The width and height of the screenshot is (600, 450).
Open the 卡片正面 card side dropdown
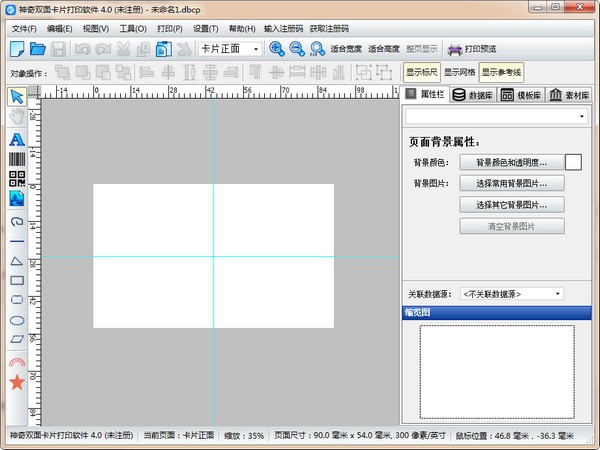(229, 48)
